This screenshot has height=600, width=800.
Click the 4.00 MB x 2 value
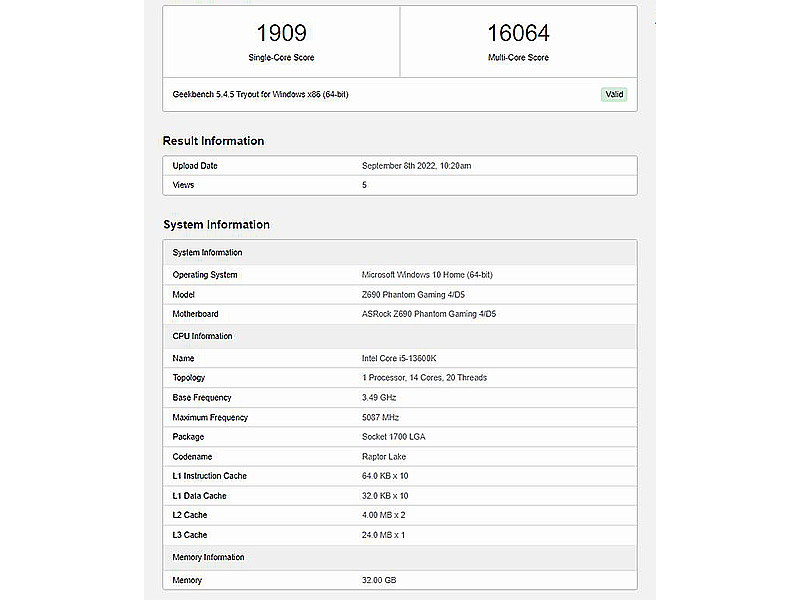pyautogui.click(x=384, y=515)
